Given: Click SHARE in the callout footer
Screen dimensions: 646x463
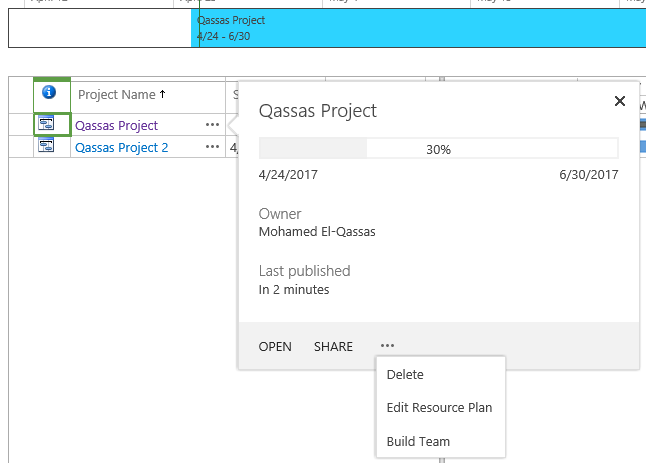Looking at the screenshot, I should 333,347.
